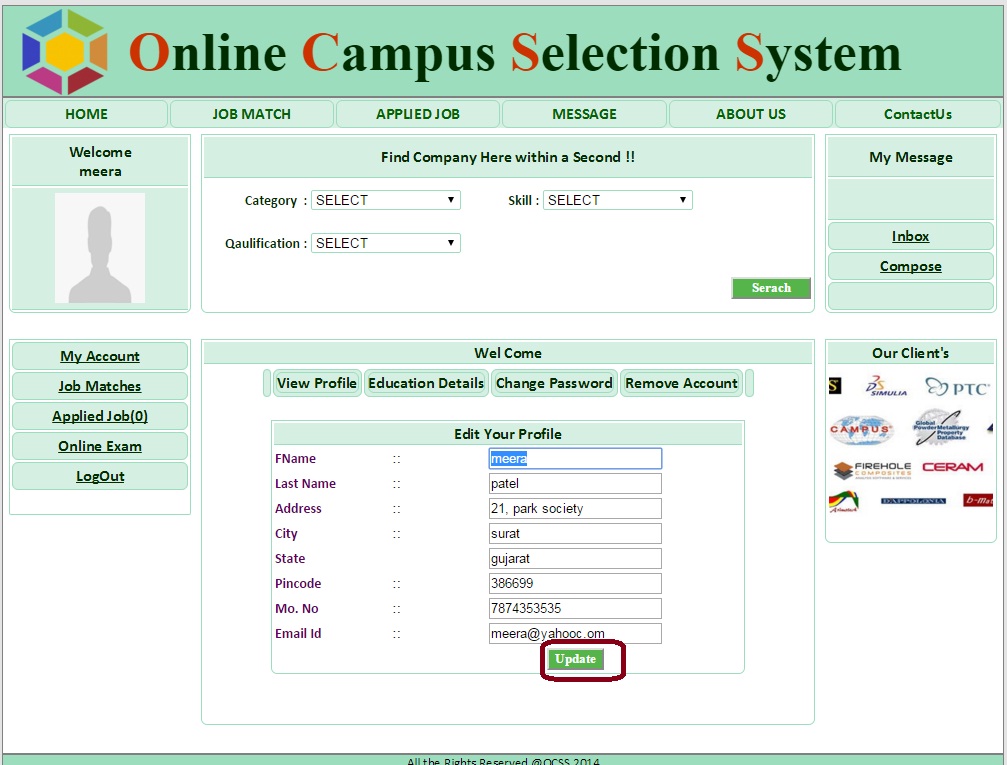Click the user profile avatar picture
Image resolution: width=1007 pixels, height=765 pixels.
(99, 248)
